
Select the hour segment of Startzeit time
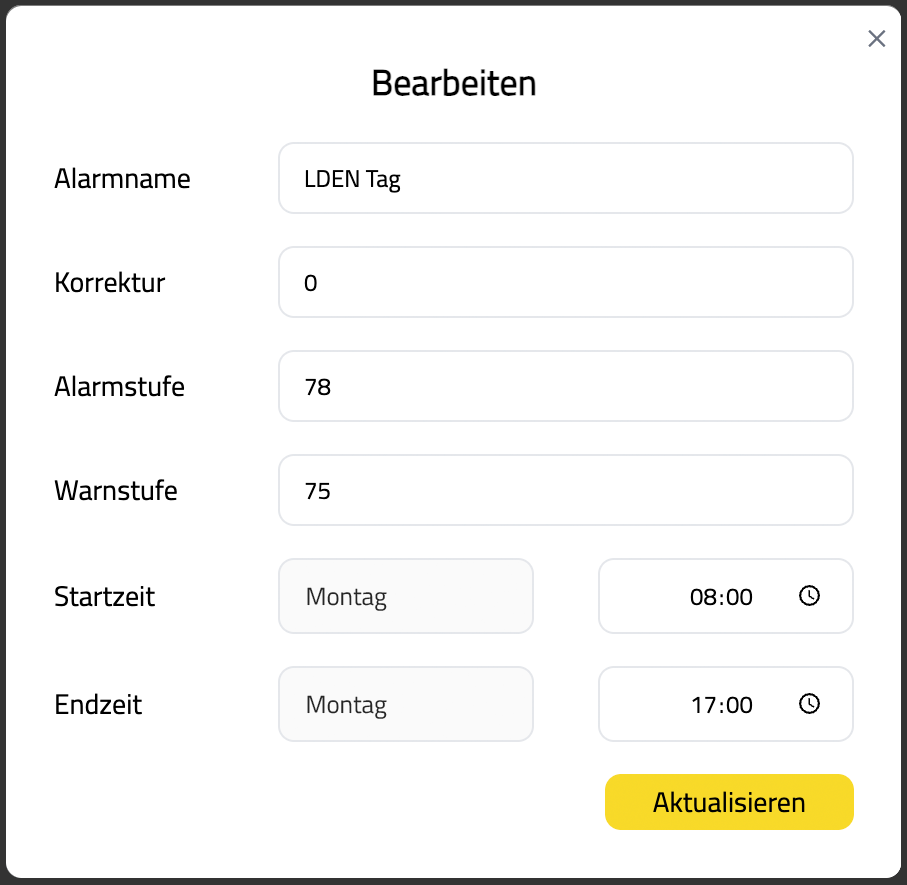(x=702, y=597)
